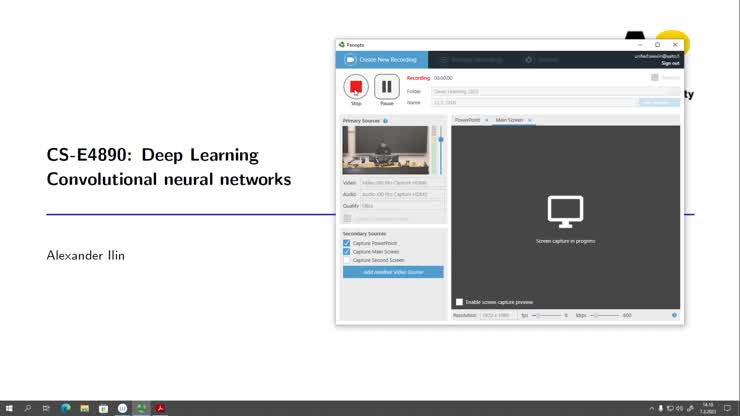The image size is (740, 416).
Task: Open Adobe Acrobat from the taskbar
Action: pos(160,408)
